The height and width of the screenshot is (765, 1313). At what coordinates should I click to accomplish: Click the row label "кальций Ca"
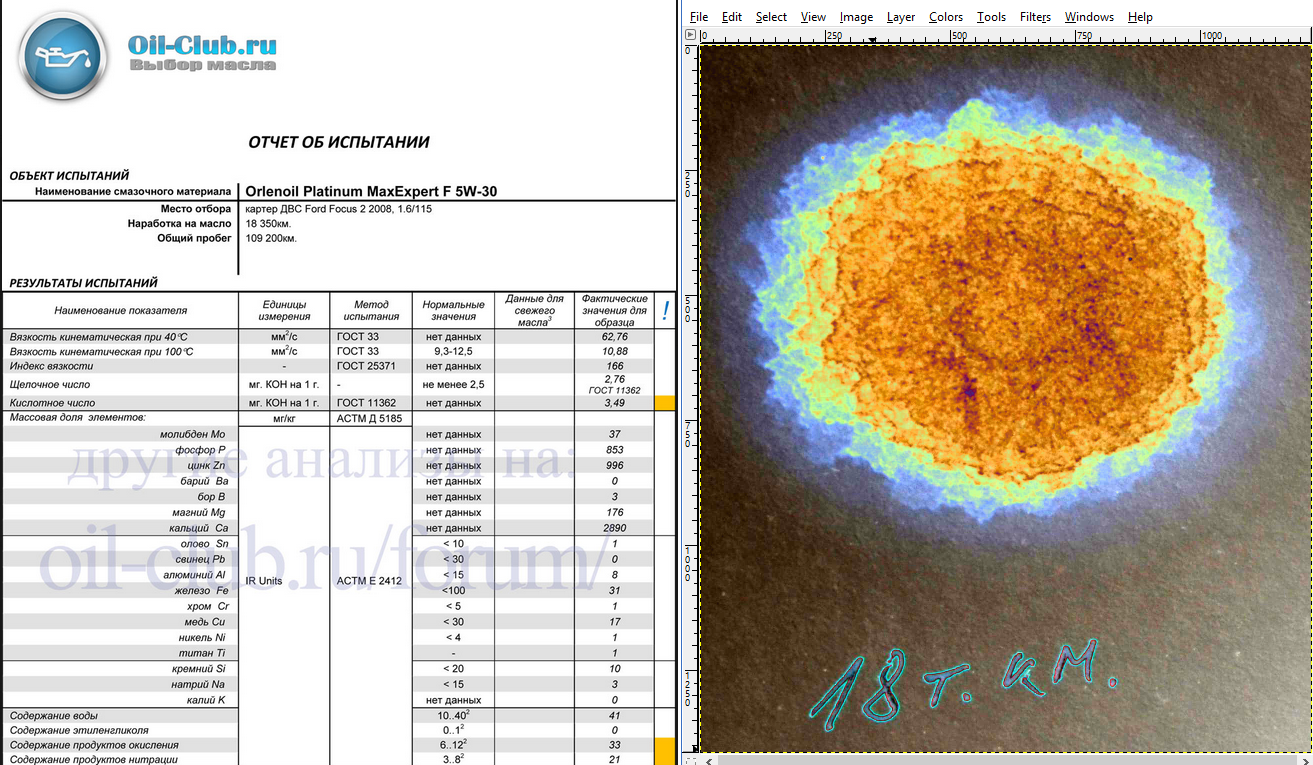(x=200, y=528)
